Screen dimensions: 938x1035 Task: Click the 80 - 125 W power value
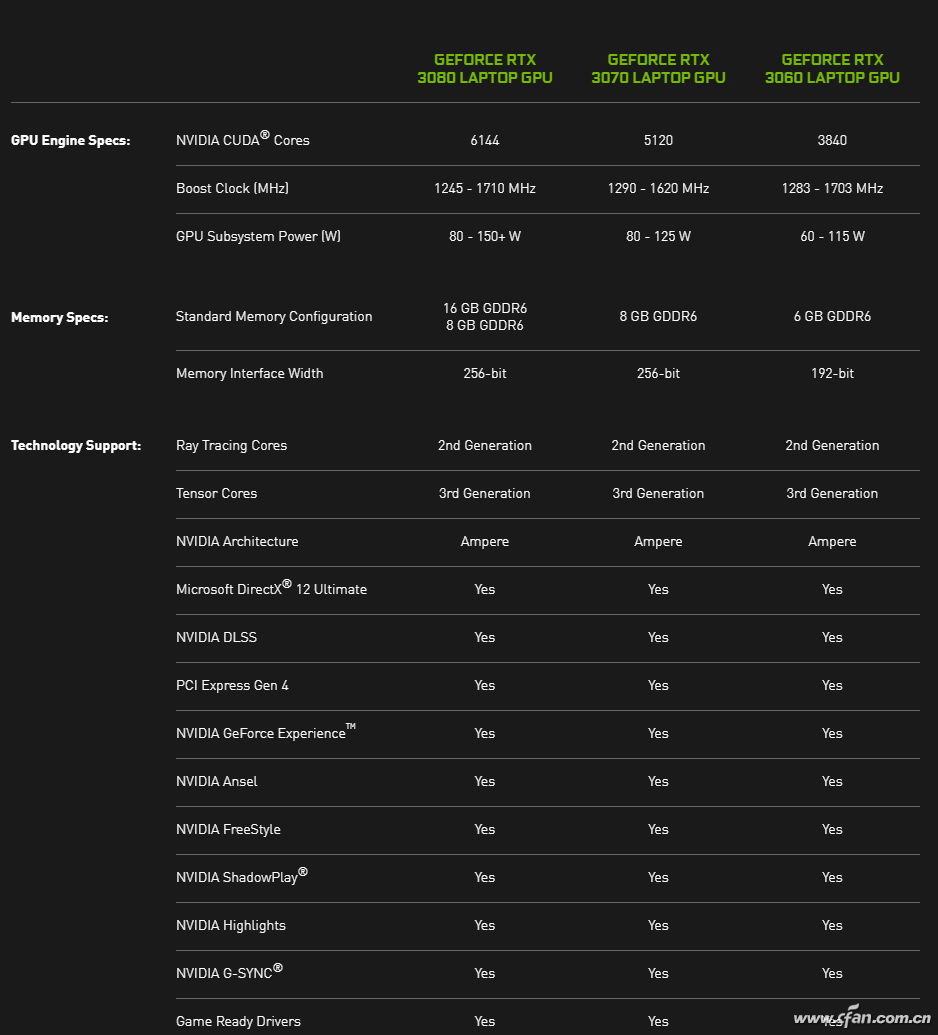(658, 236)
